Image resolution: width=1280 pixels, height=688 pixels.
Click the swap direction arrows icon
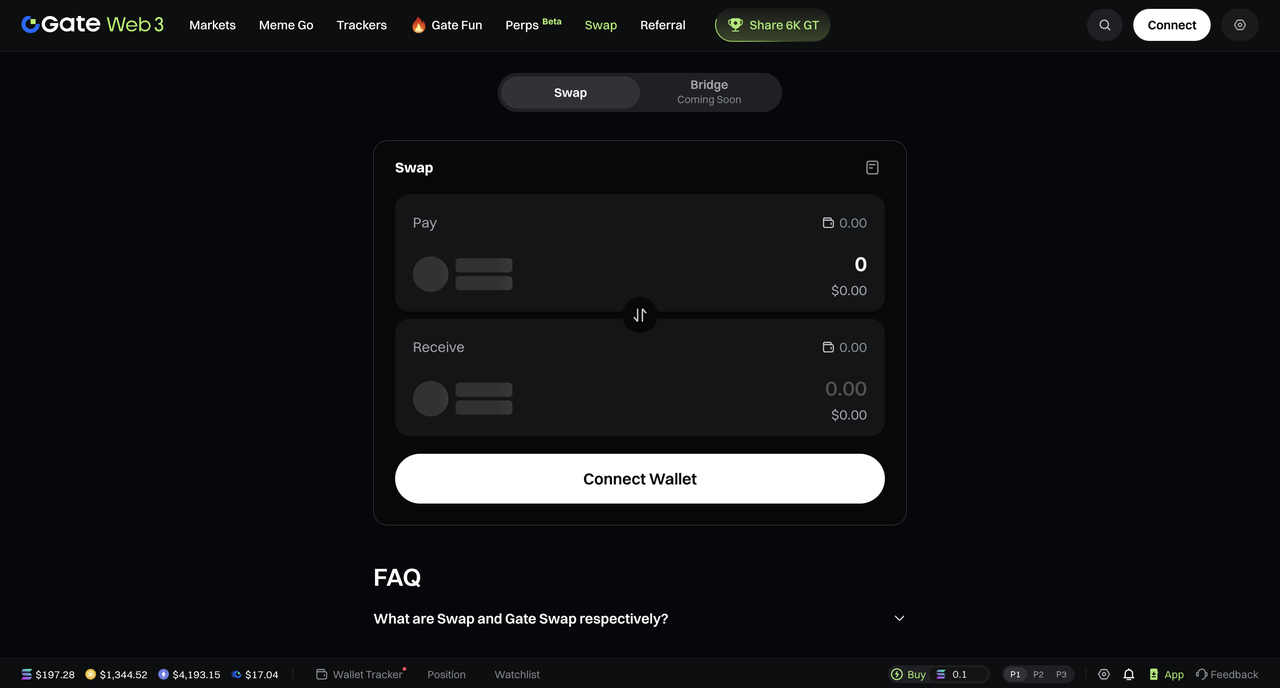pos(640,315)
